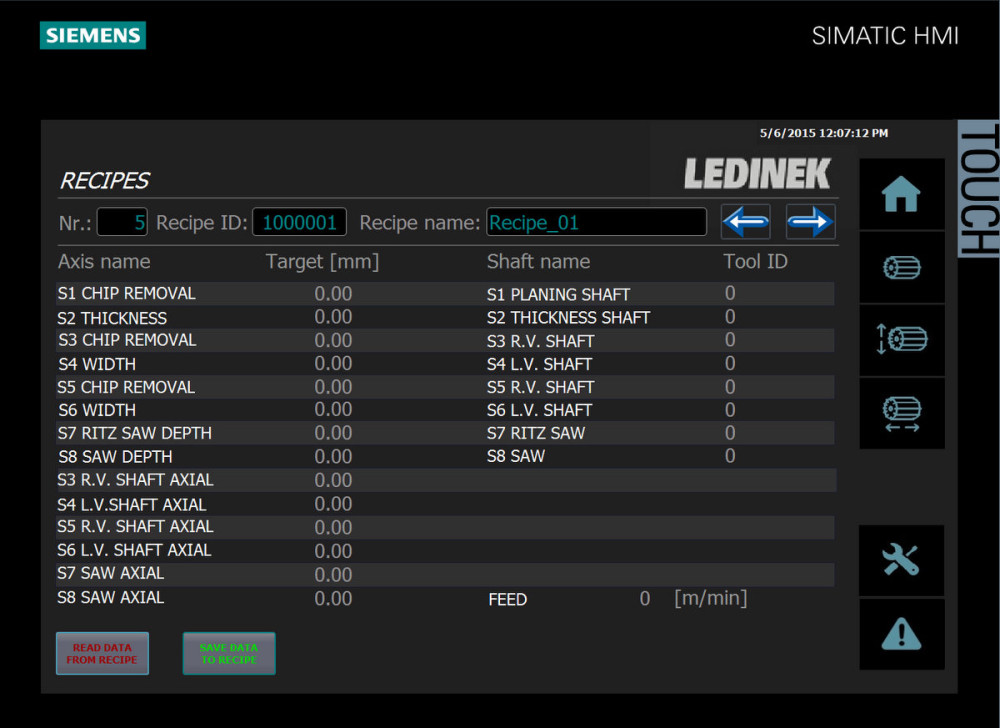
Task: Select S6 L.V. SHAFT AXIAL target value
Action: [333, 551]
